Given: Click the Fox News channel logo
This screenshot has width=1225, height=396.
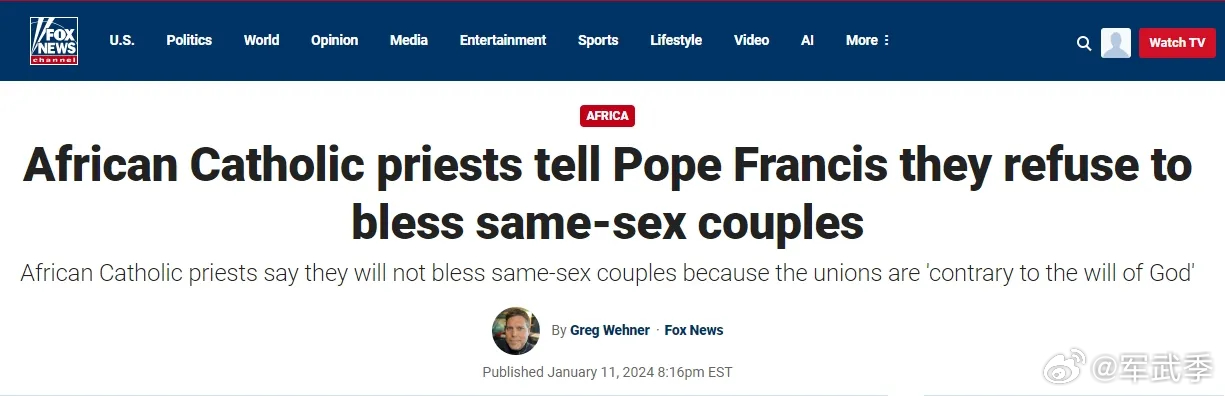Looking at the screenshot, I should tap(54, 41).
